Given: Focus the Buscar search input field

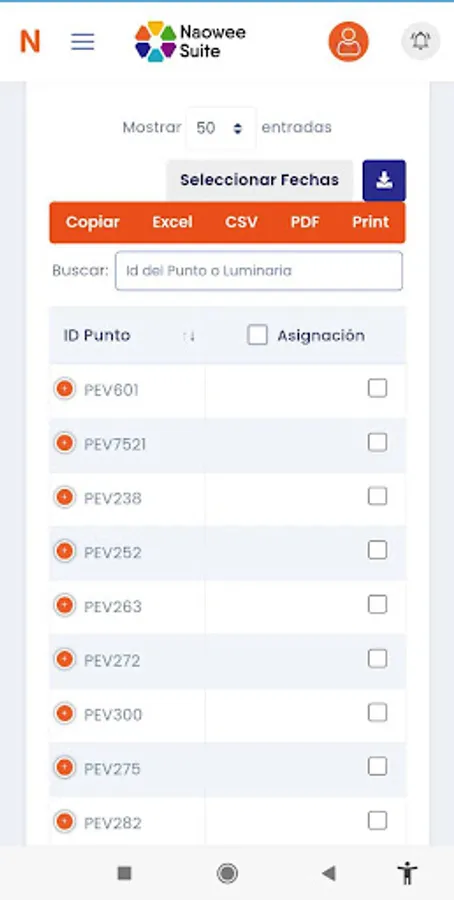Looking at the screenshot, I should [x=259, y=270].
